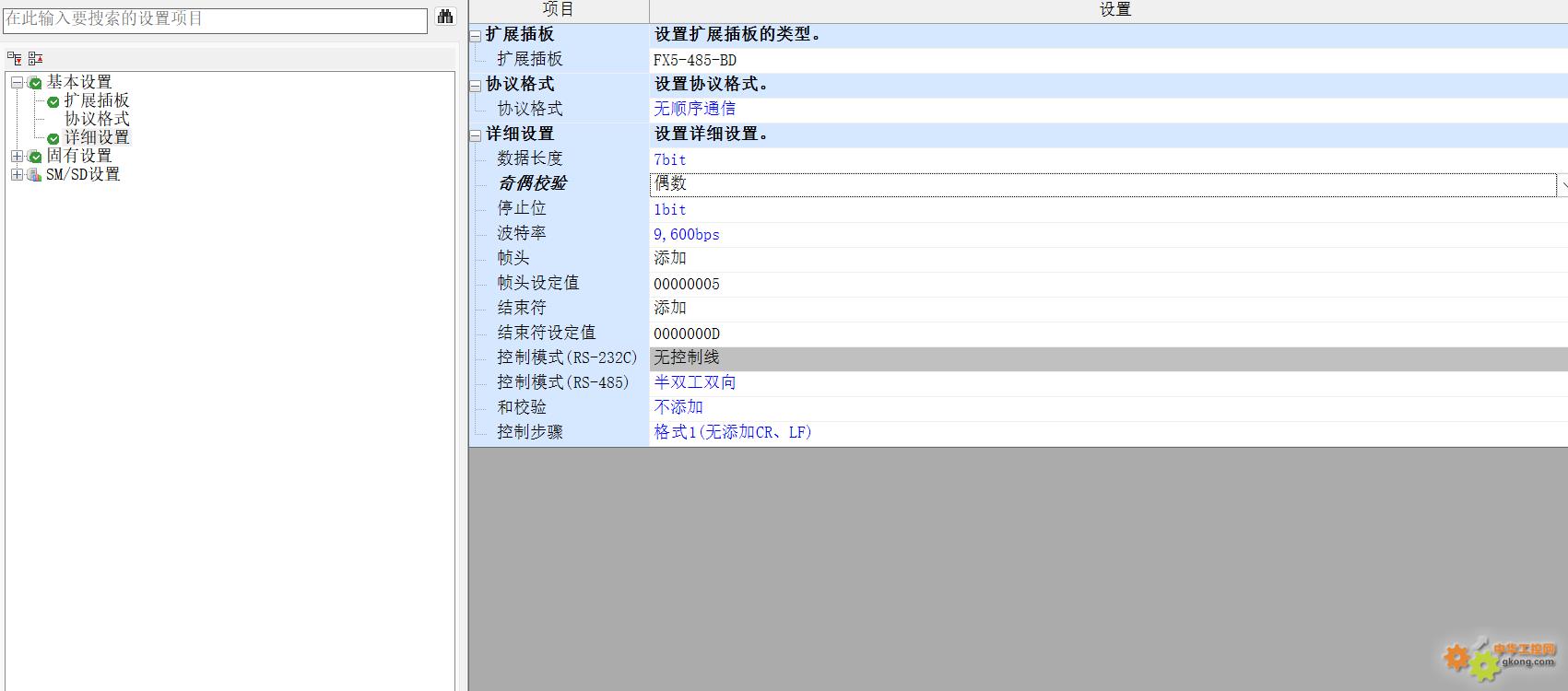The width and height of the screenshot is (1568, 691).
Task: Click green check icon beside 扩展插板
Action: [53, 101]
